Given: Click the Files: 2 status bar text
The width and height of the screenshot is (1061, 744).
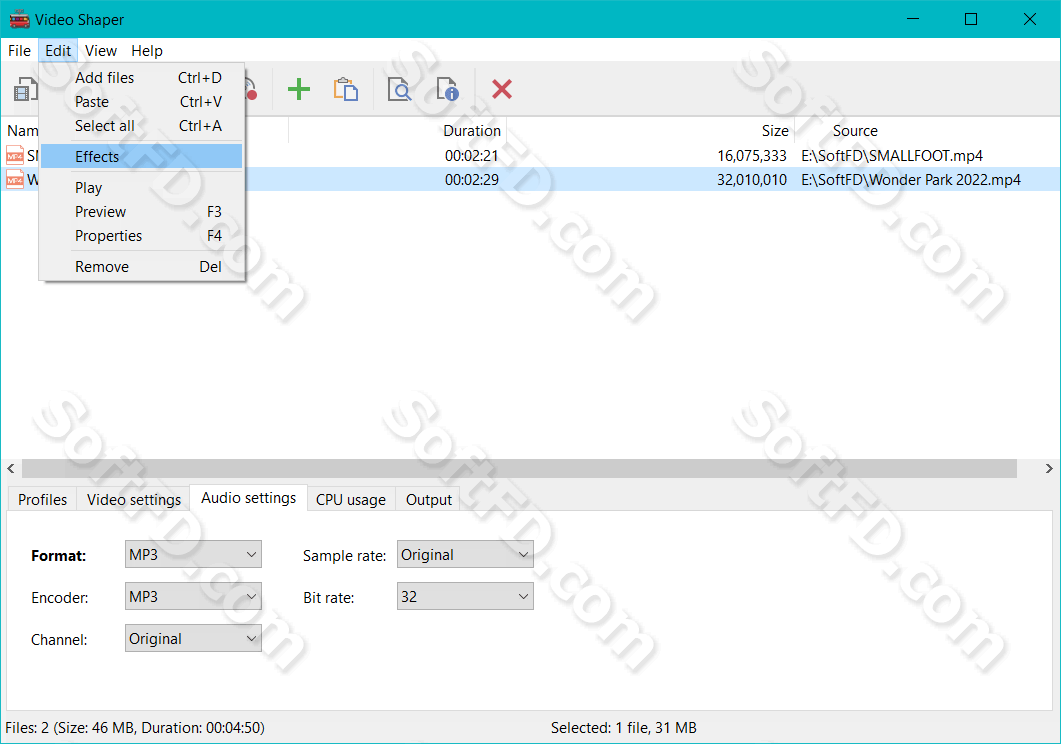Looking at the screenshot, I should tap(135, 728).
